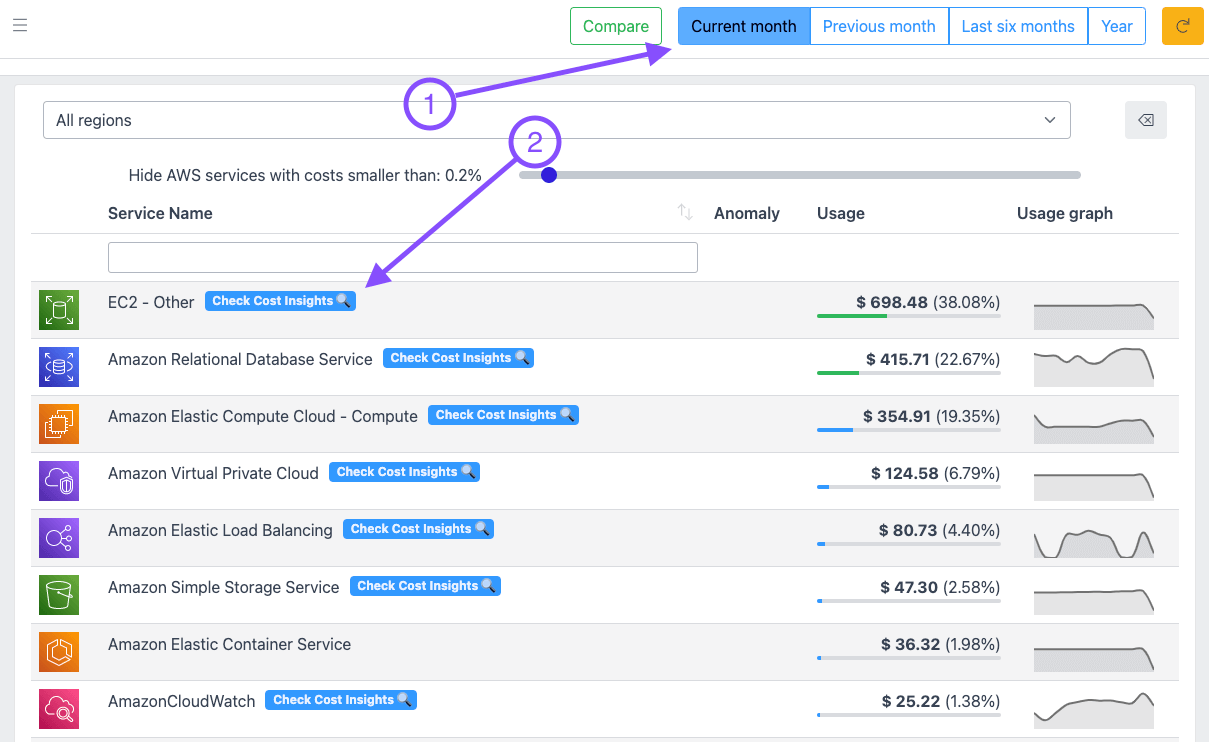Check Cost Insights for Simple Storage Service

pyautogui.click(x=425, y=586)
